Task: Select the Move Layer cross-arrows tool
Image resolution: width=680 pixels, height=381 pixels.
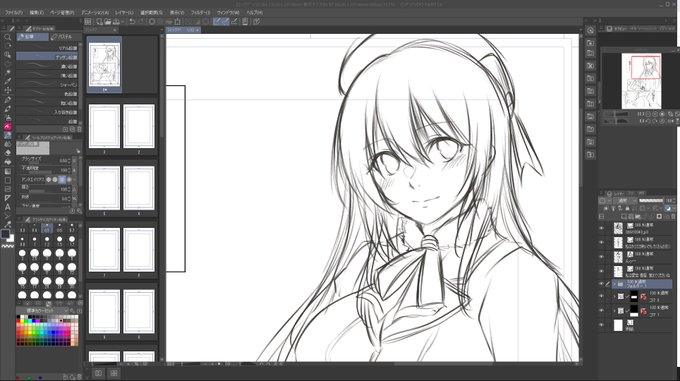Action: (x=7, y=90)
